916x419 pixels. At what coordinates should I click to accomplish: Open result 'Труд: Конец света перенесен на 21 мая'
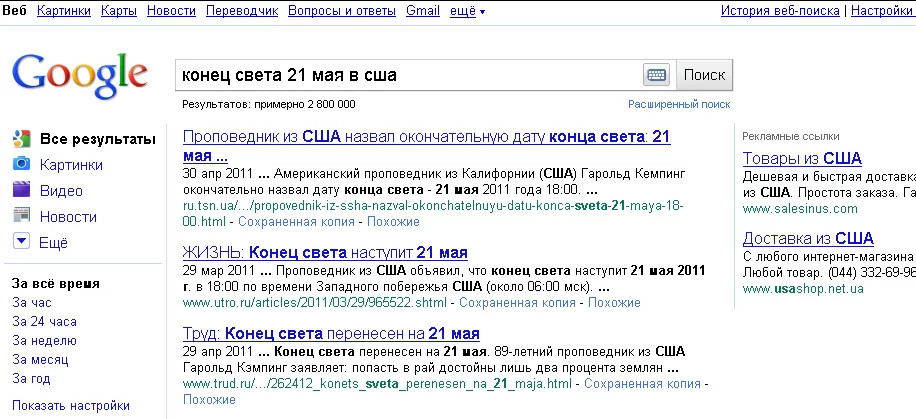(331, 334)
